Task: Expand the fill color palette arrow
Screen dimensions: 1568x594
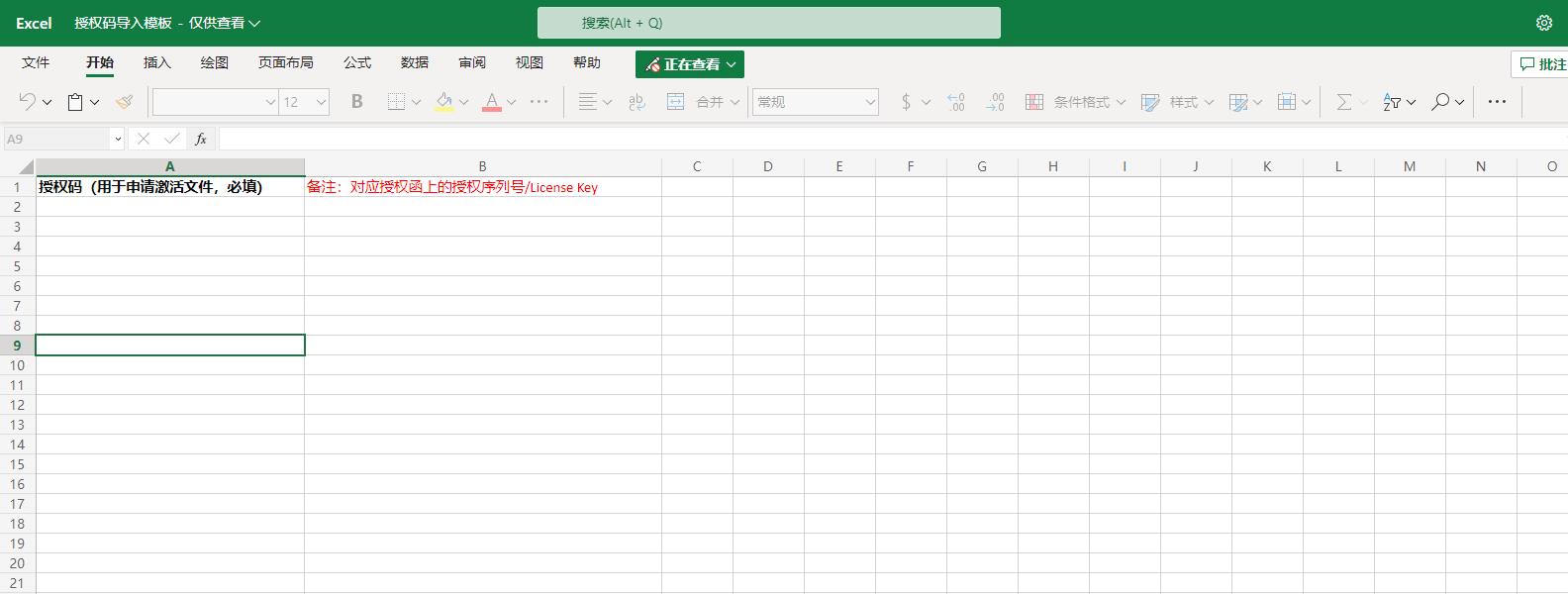Action: pos(463,102)
